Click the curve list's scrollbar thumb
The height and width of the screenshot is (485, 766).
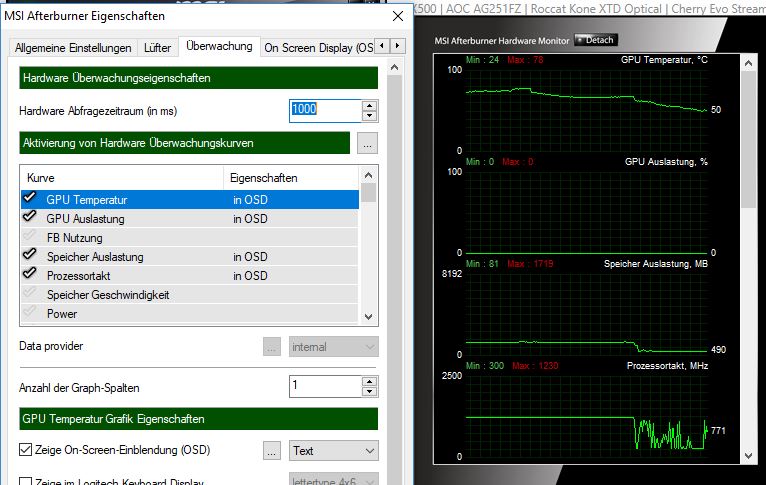coord(369,193)
